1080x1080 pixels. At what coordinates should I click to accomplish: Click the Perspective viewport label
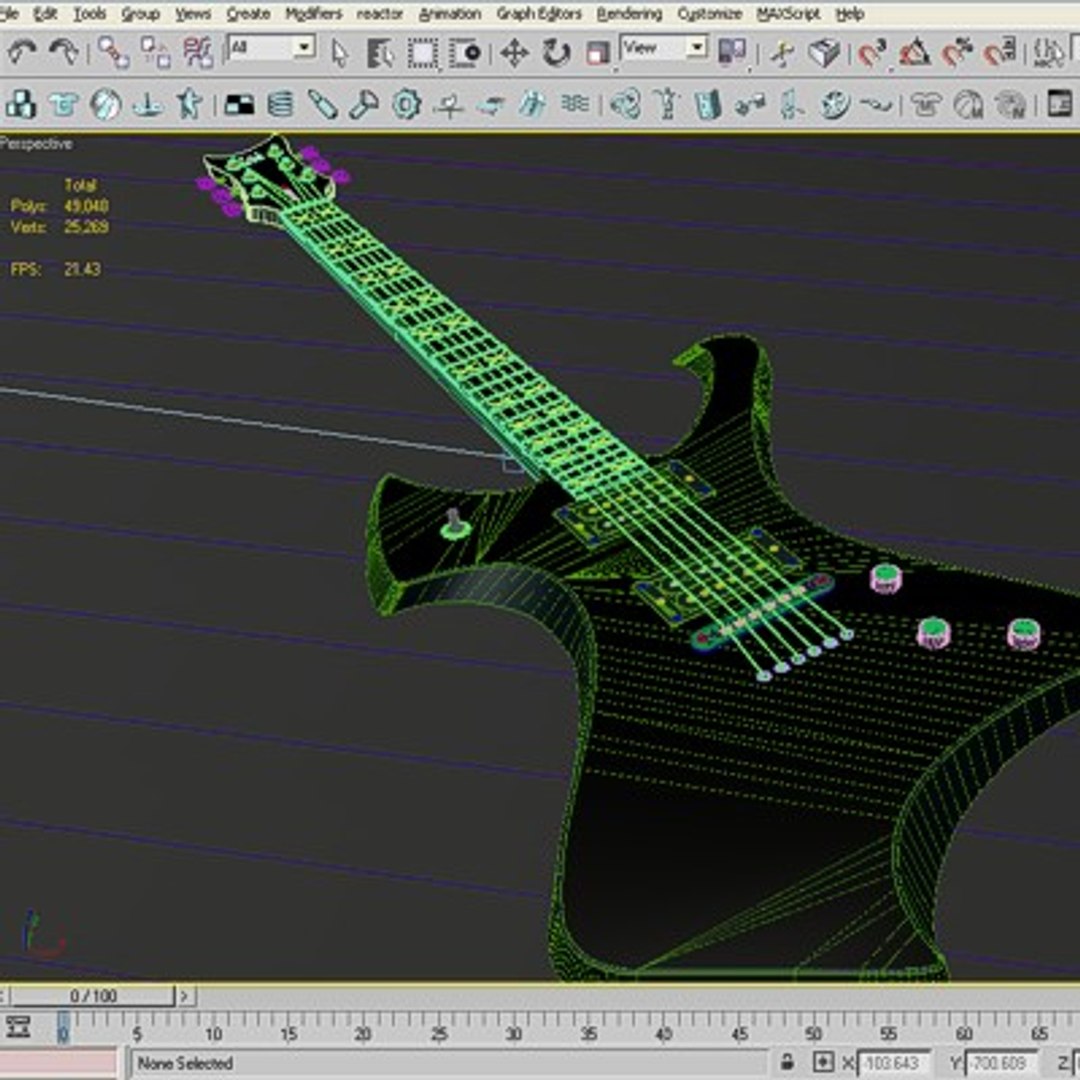point(36,144)
